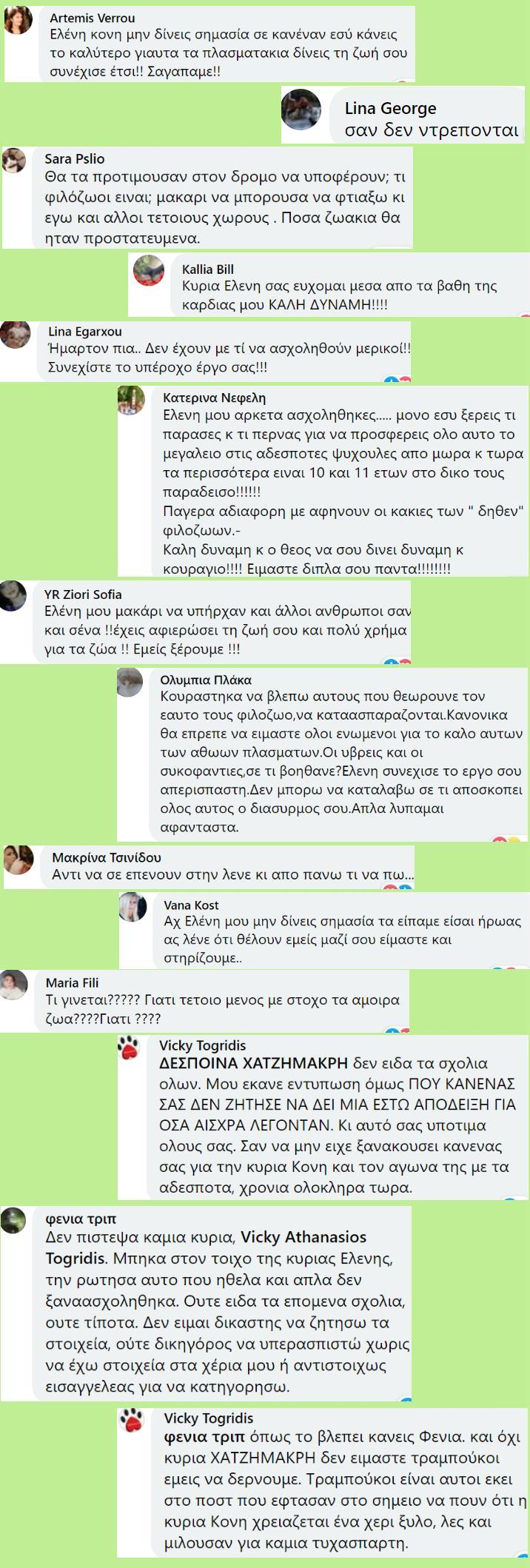The height and width of the screenshot is (1568, 530).
Task: View reactions on Maria Fili's comment
Action: [x=397, y=1029]
